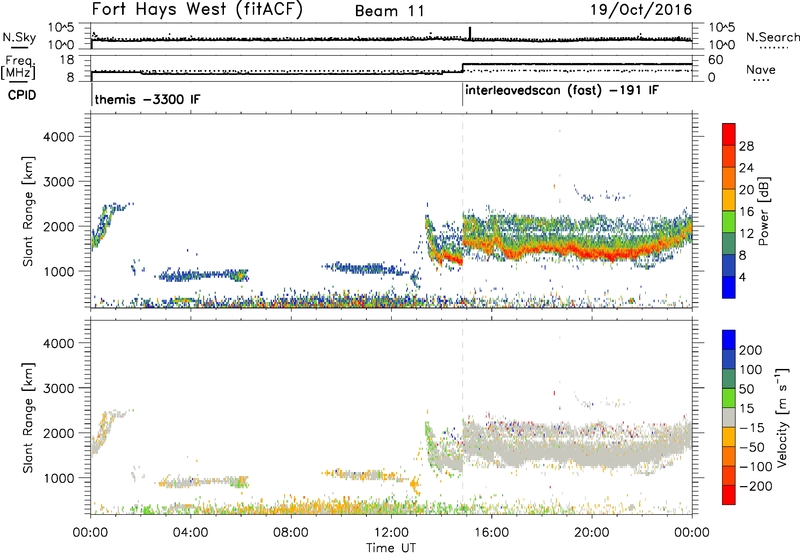Viewport: 800px width, 554px height.
Task: Select the 'Freq. [MHz]' axis label
Action: click(x=18, y=68)
